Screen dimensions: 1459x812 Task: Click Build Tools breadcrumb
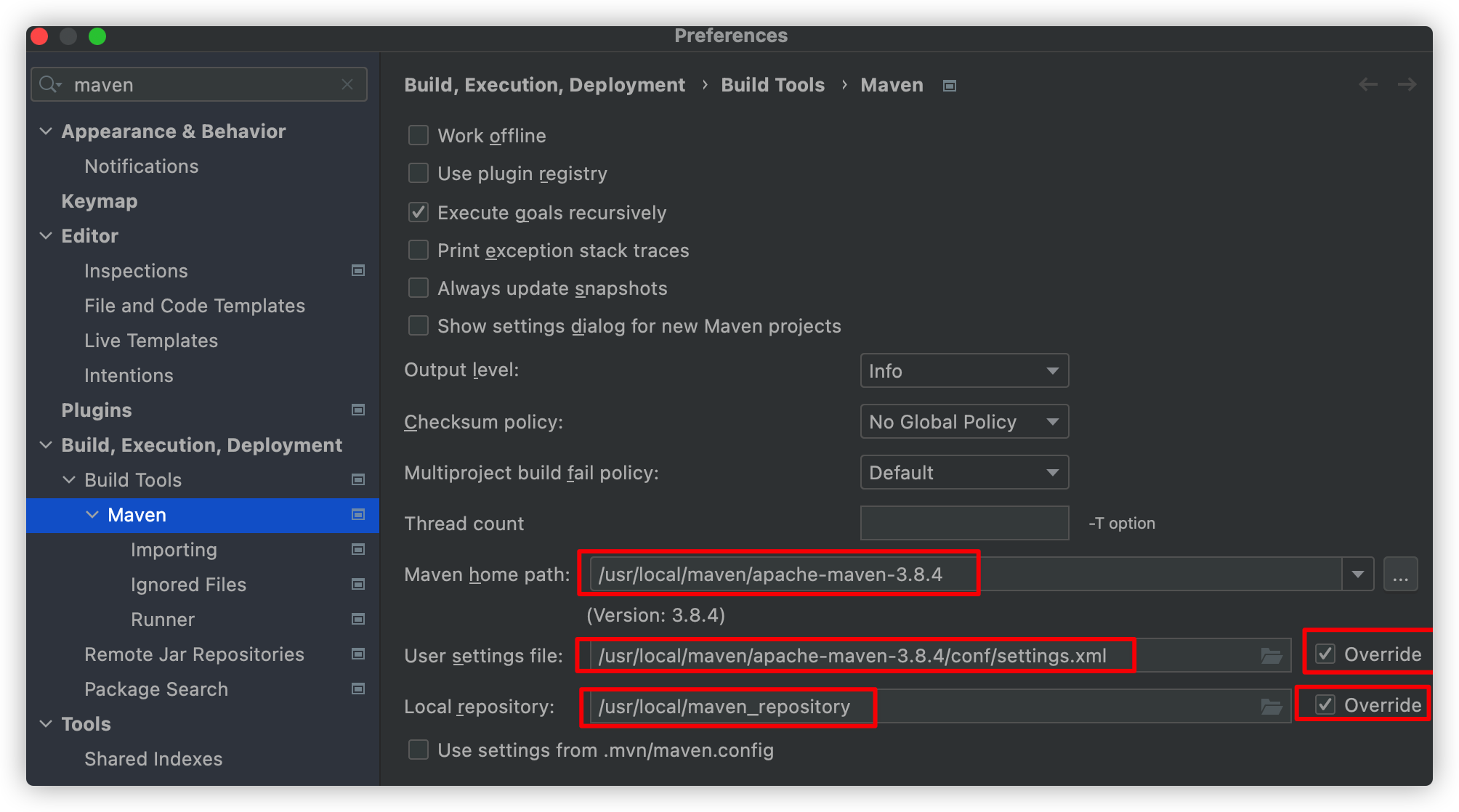tap(773, 85)
